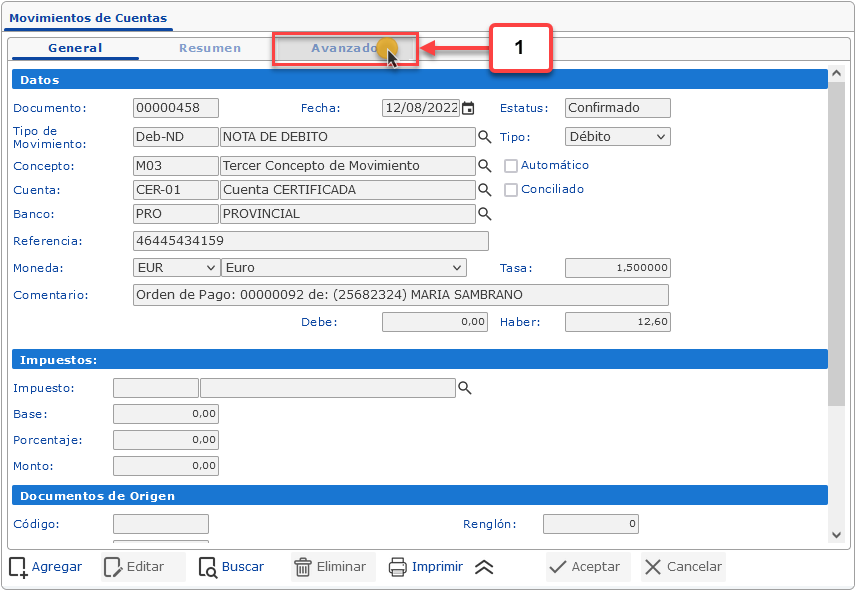Click the Comentario text field
856x591 pixels.
pyautogui.click(x=400, y=295)
